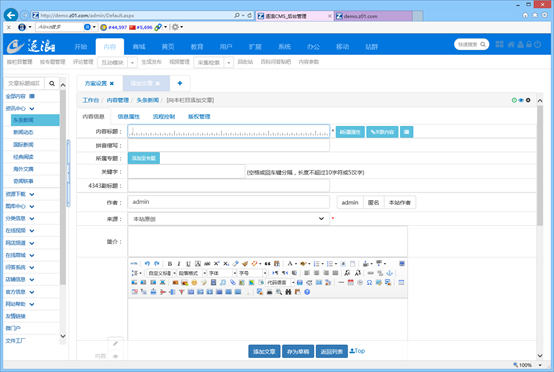
Task: Open the 段落格式 editor dropdown
Action: coord(191,273)
